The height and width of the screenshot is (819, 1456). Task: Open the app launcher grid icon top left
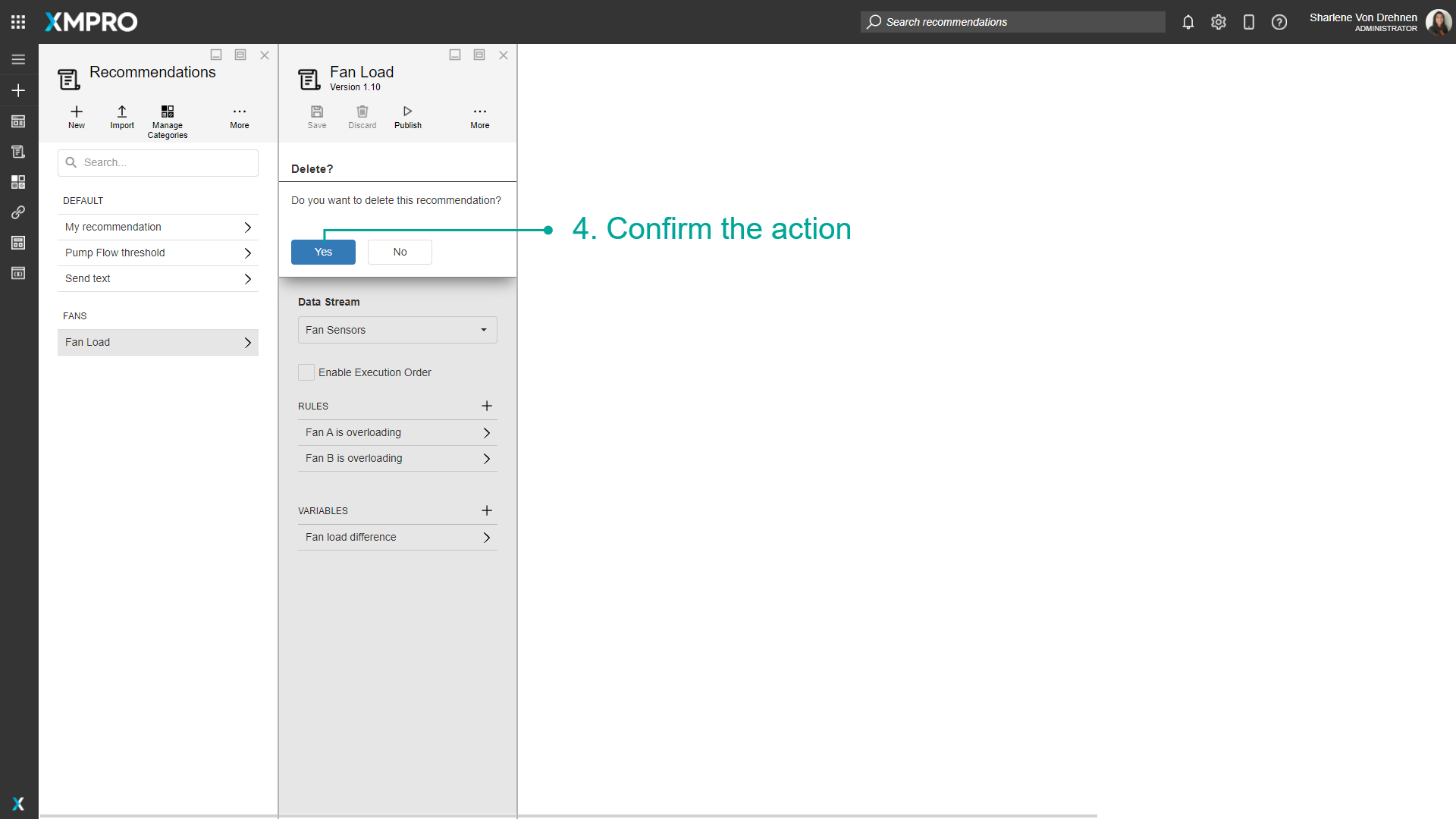[18, 21]
